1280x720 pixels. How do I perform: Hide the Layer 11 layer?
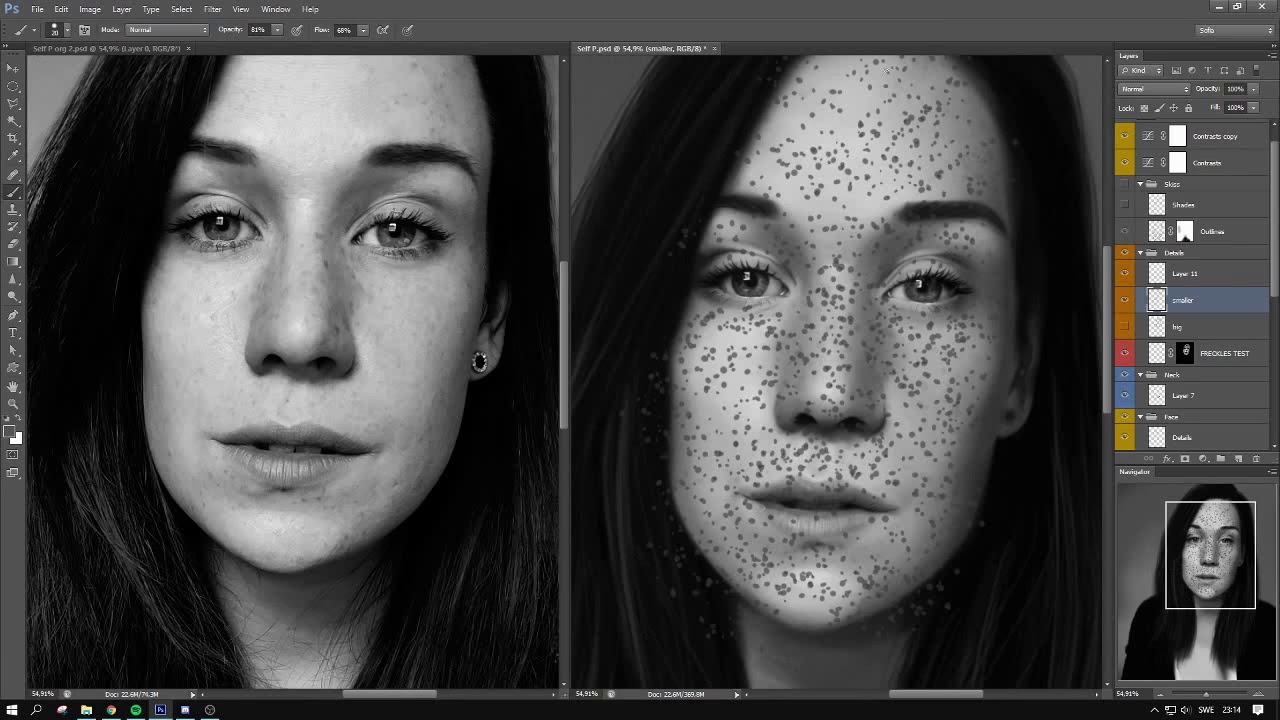coord(1125,273)
